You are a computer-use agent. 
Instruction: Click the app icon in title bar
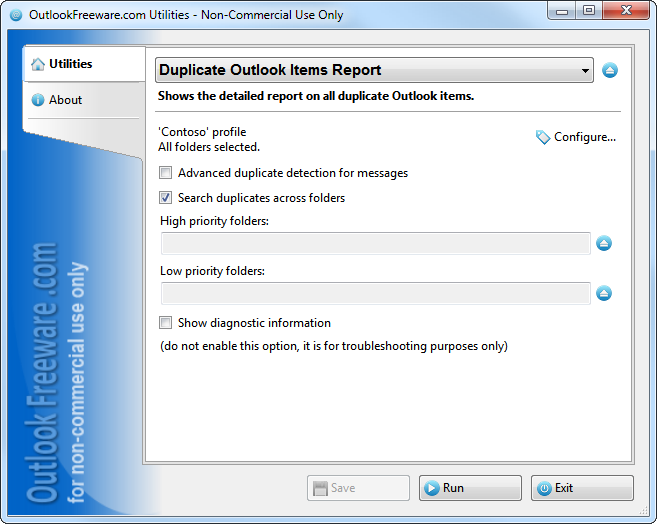16,15
